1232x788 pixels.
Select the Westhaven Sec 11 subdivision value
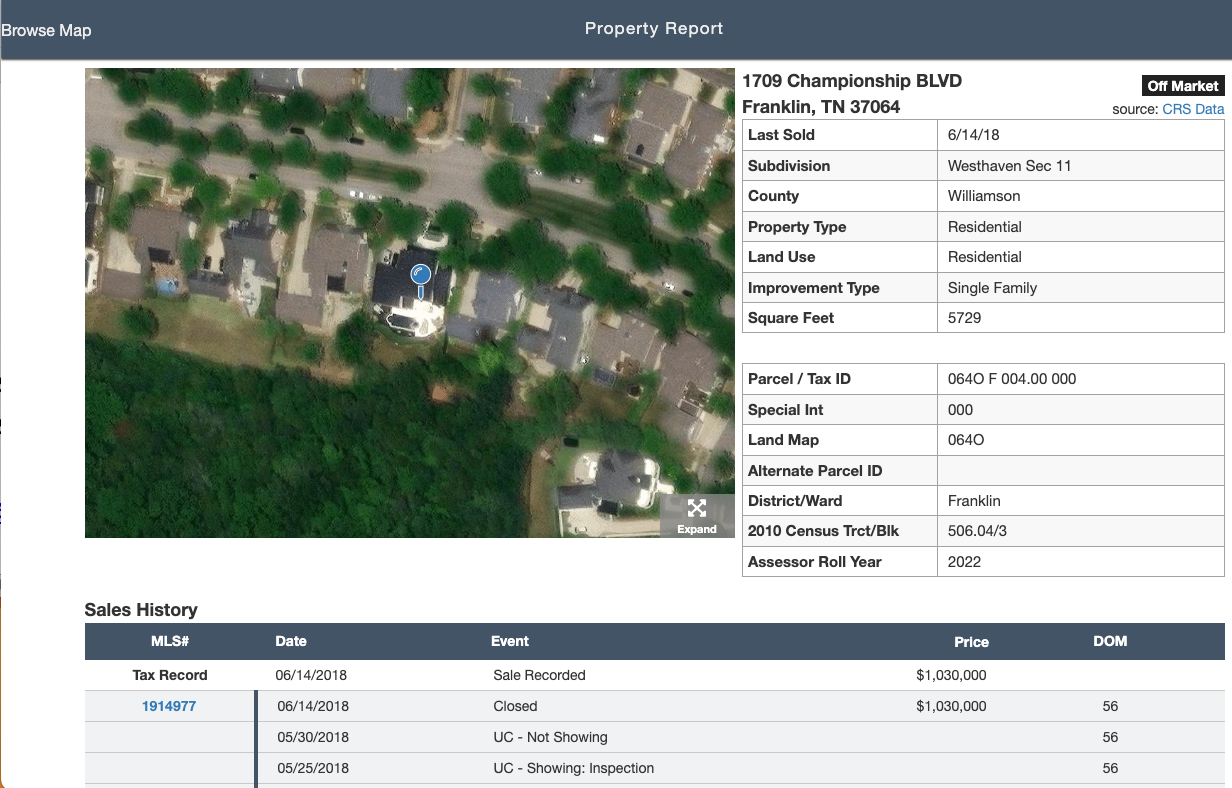(x=1010, y=165)
